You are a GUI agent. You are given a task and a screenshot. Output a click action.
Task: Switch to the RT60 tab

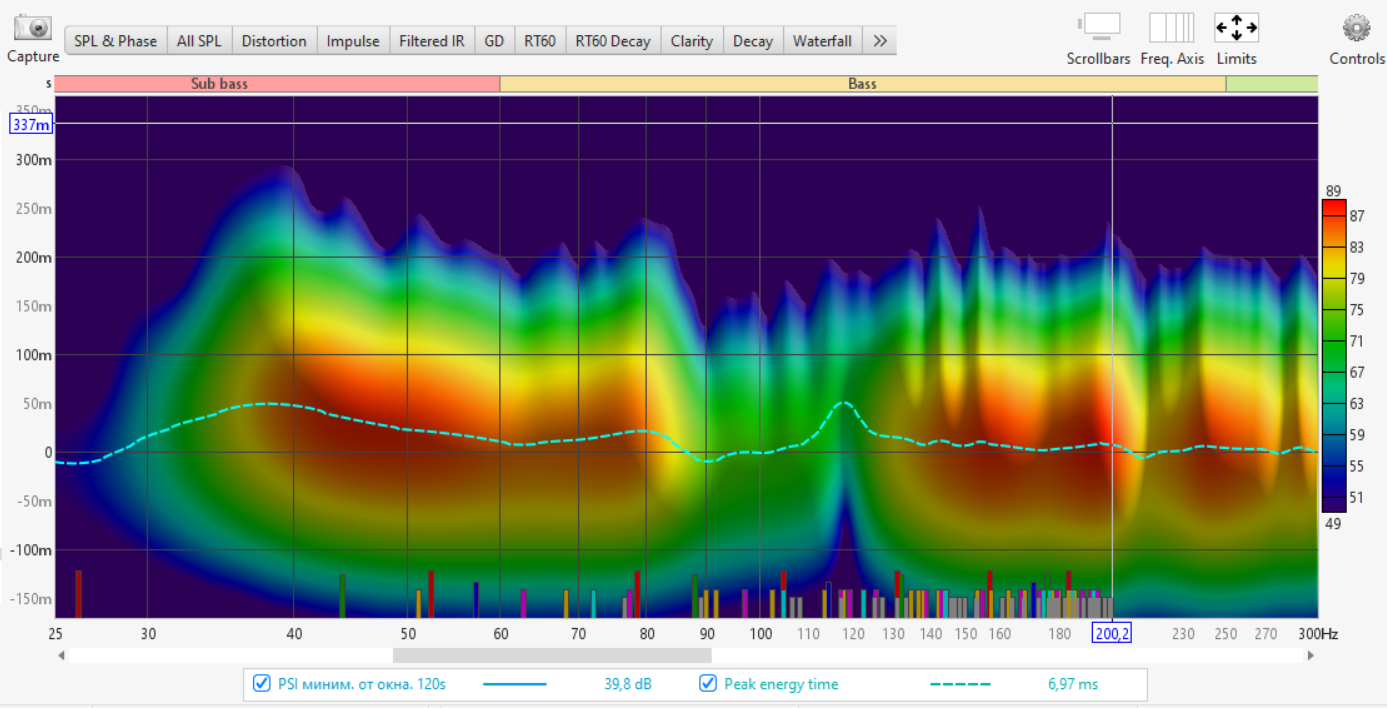point(540,41)
